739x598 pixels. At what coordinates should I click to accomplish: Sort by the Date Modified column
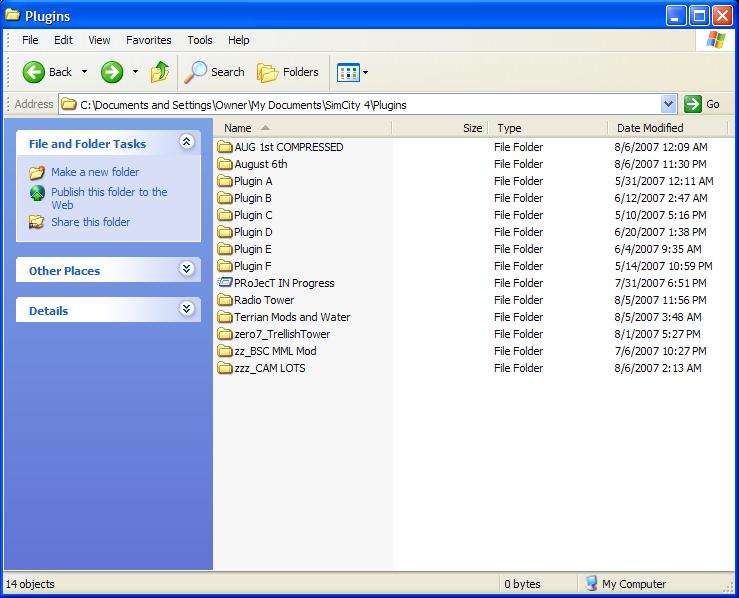(x=650, y=128)
